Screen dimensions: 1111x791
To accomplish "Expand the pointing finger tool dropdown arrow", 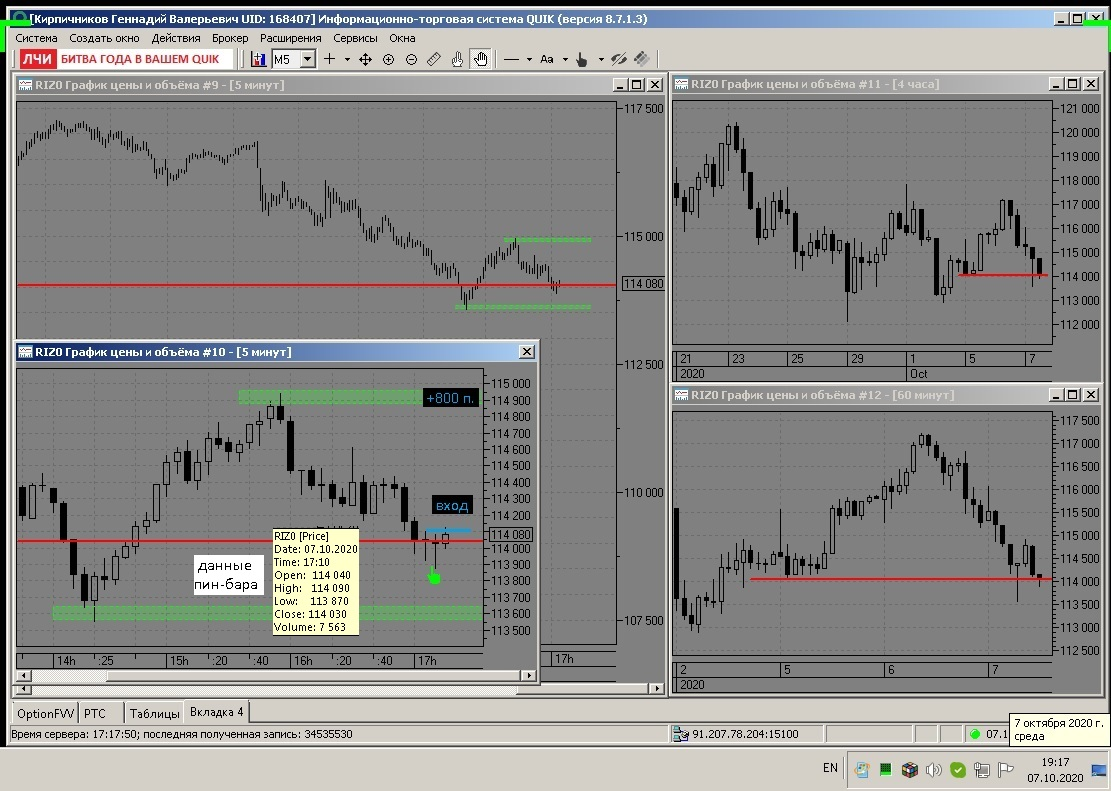I will (x=601, y=60).
